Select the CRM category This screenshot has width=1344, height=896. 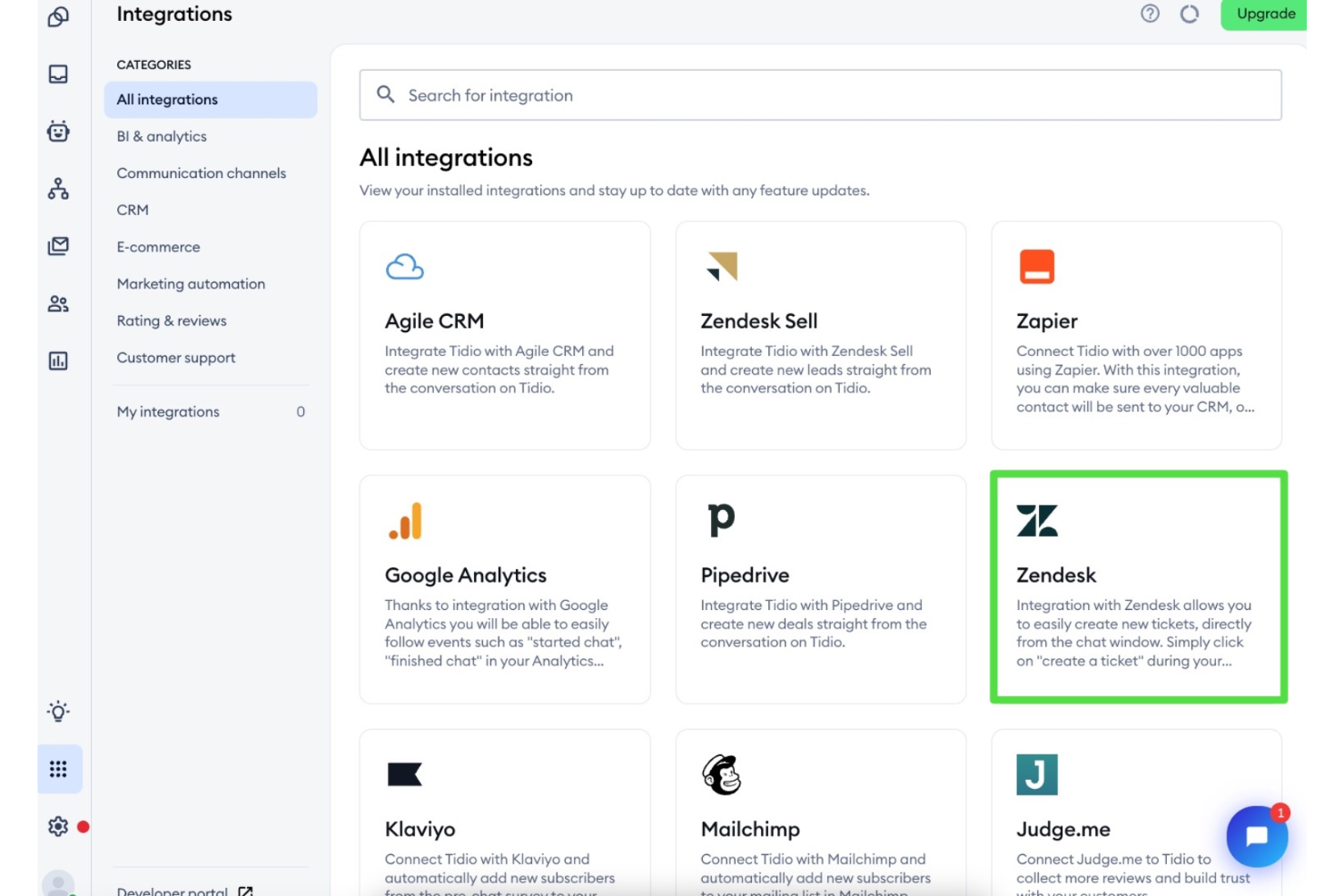click(133, 210)
